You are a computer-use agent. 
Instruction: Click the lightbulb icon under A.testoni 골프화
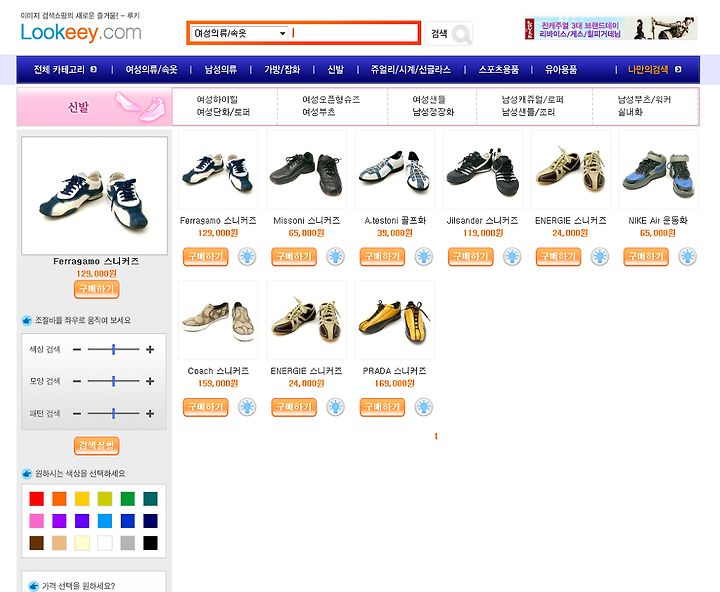point(423,257)
